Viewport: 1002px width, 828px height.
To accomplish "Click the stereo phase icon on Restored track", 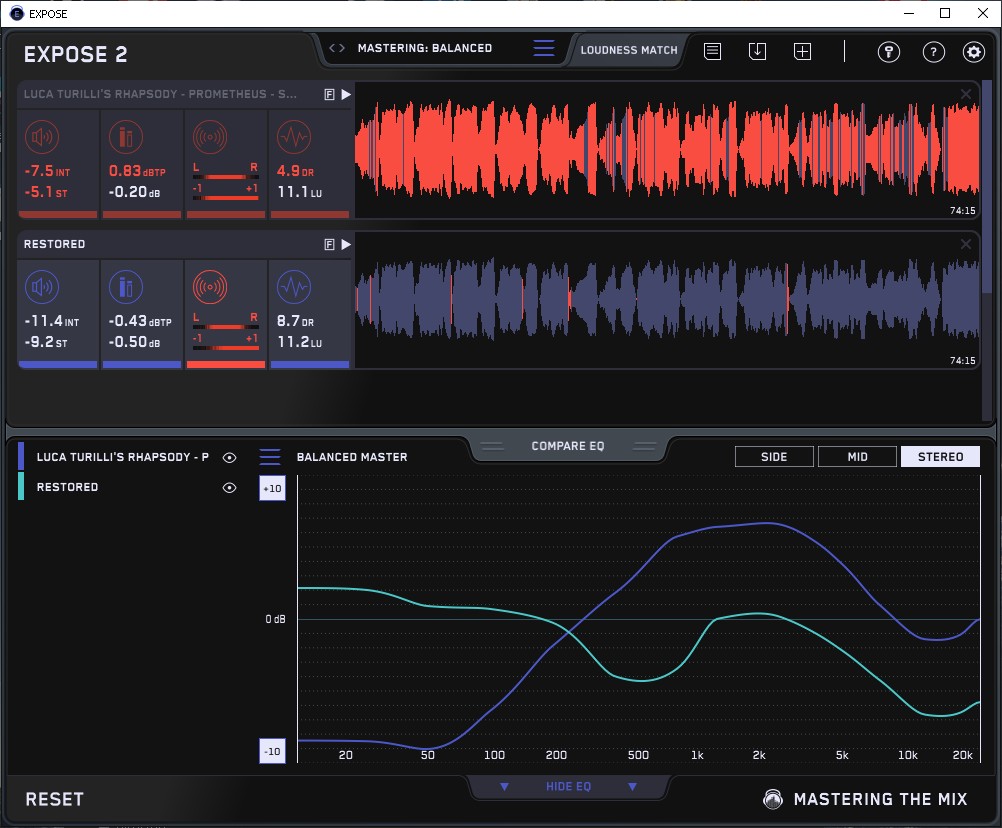I will point(210,287).
